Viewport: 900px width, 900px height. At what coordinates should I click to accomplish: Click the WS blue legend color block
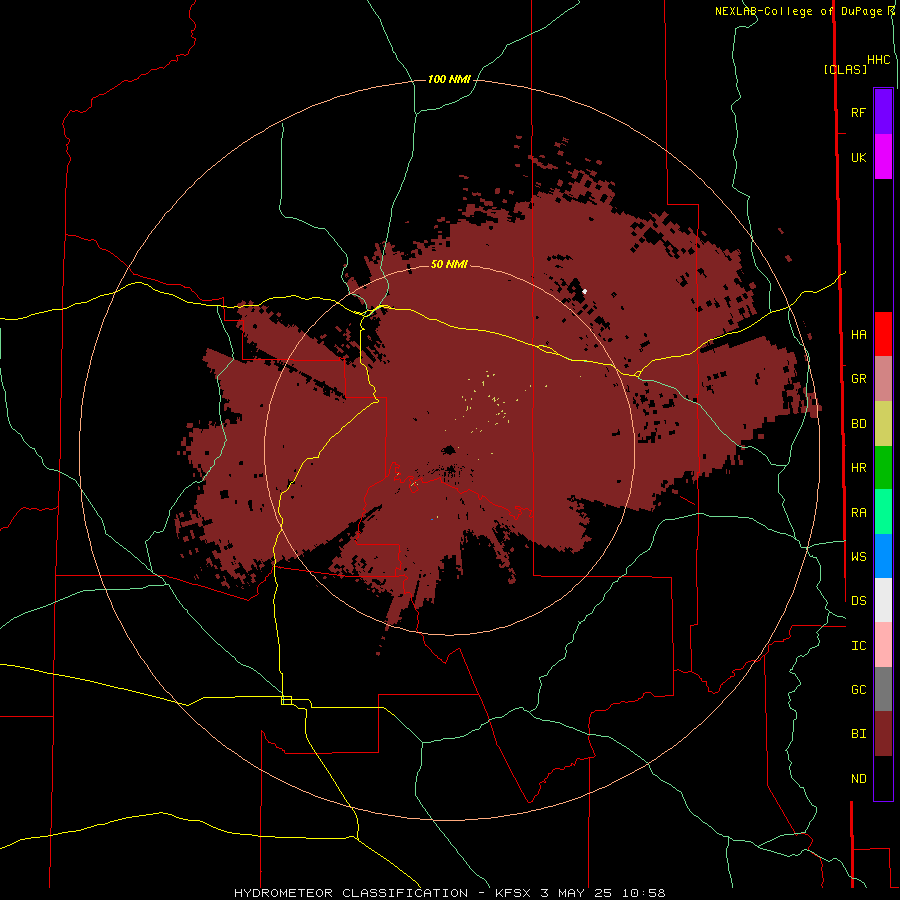(883, 556)
